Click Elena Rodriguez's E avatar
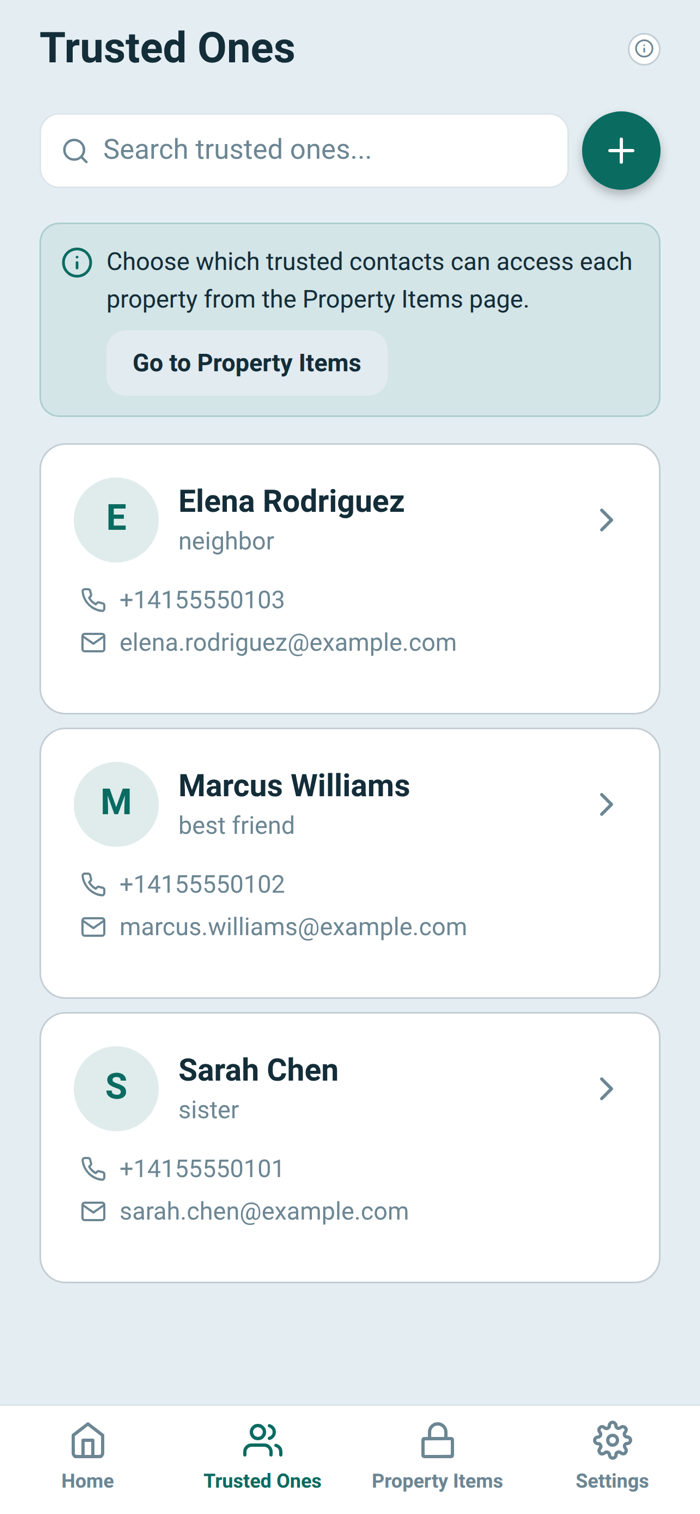 [116, 519]
